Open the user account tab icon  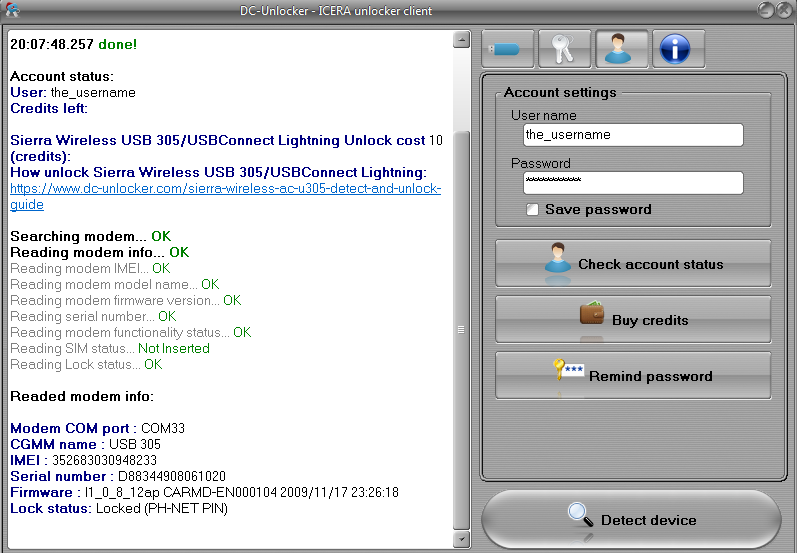621,49
